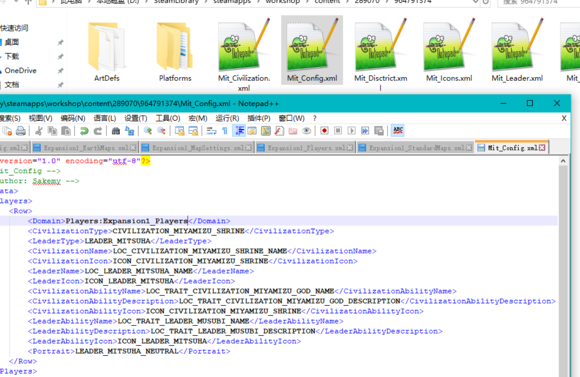Select Mit_Icons.xml file in Explorer
Image resolution: width=580 pixels, height=377 pixels.
tap(449, 51)
